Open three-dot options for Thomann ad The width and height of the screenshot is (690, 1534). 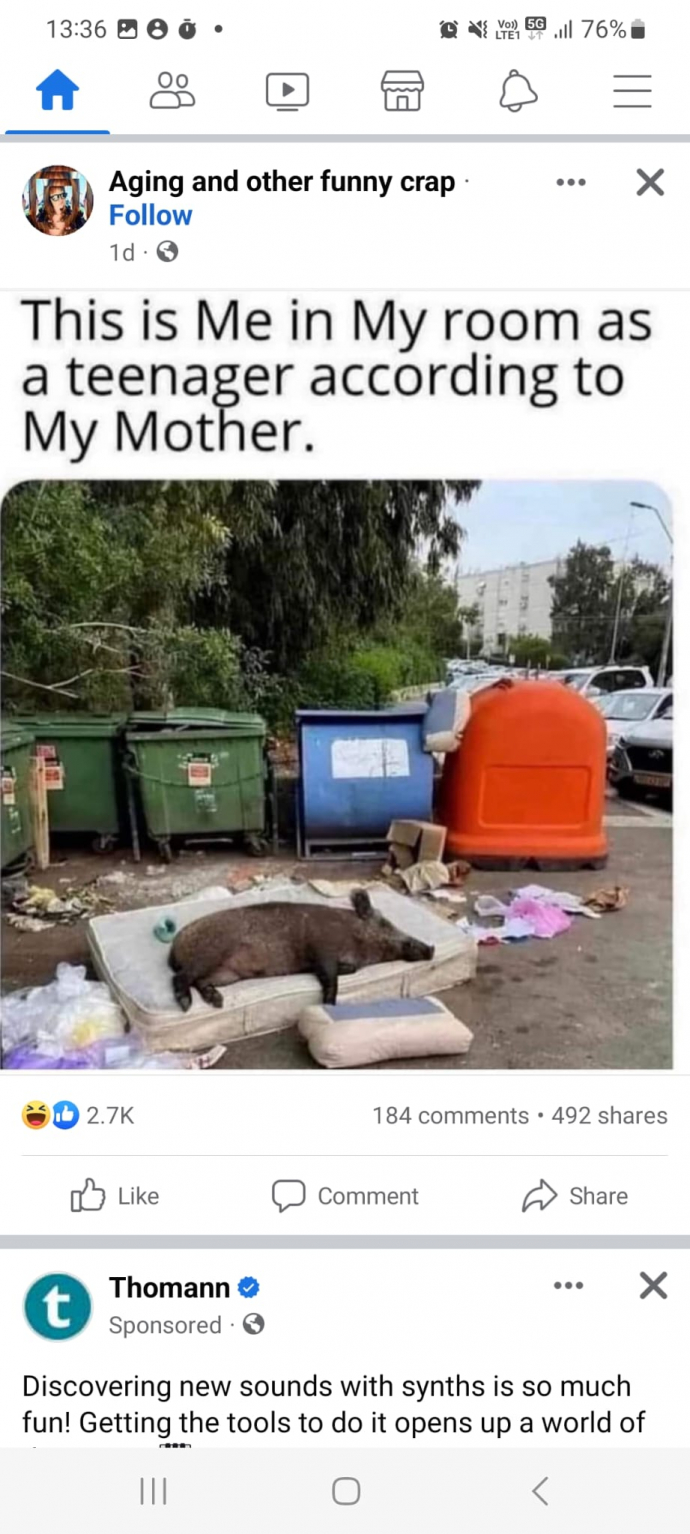tap(568, 1286)
